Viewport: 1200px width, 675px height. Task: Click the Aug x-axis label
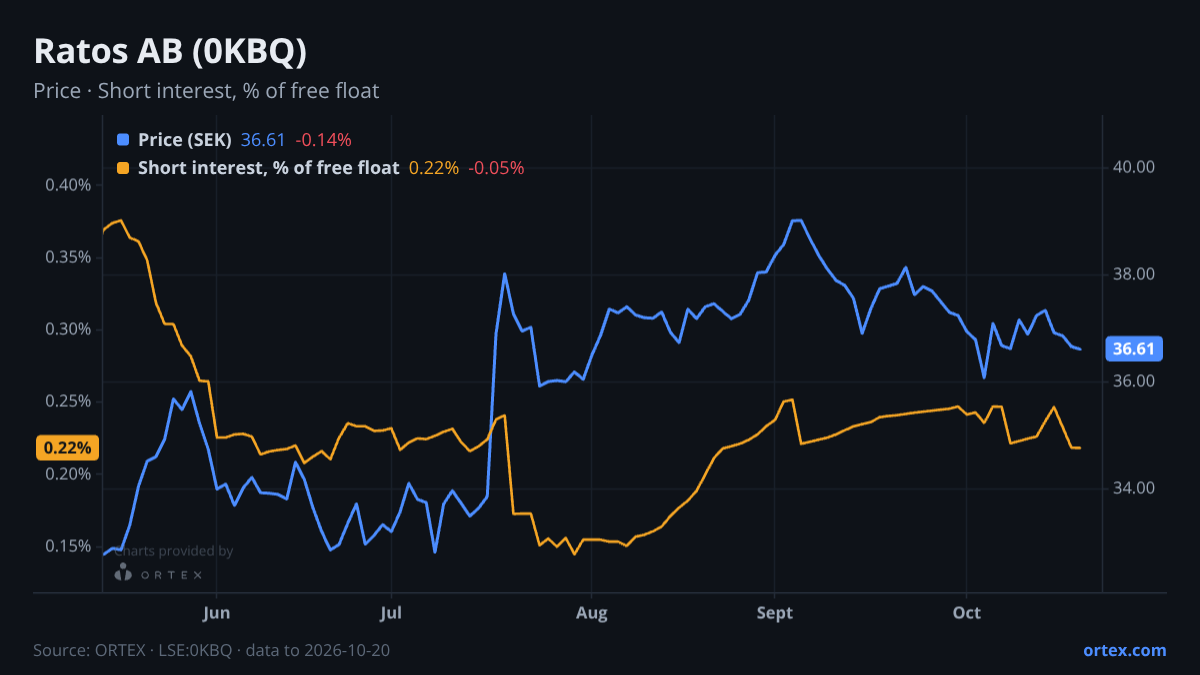tap(592, 612)
